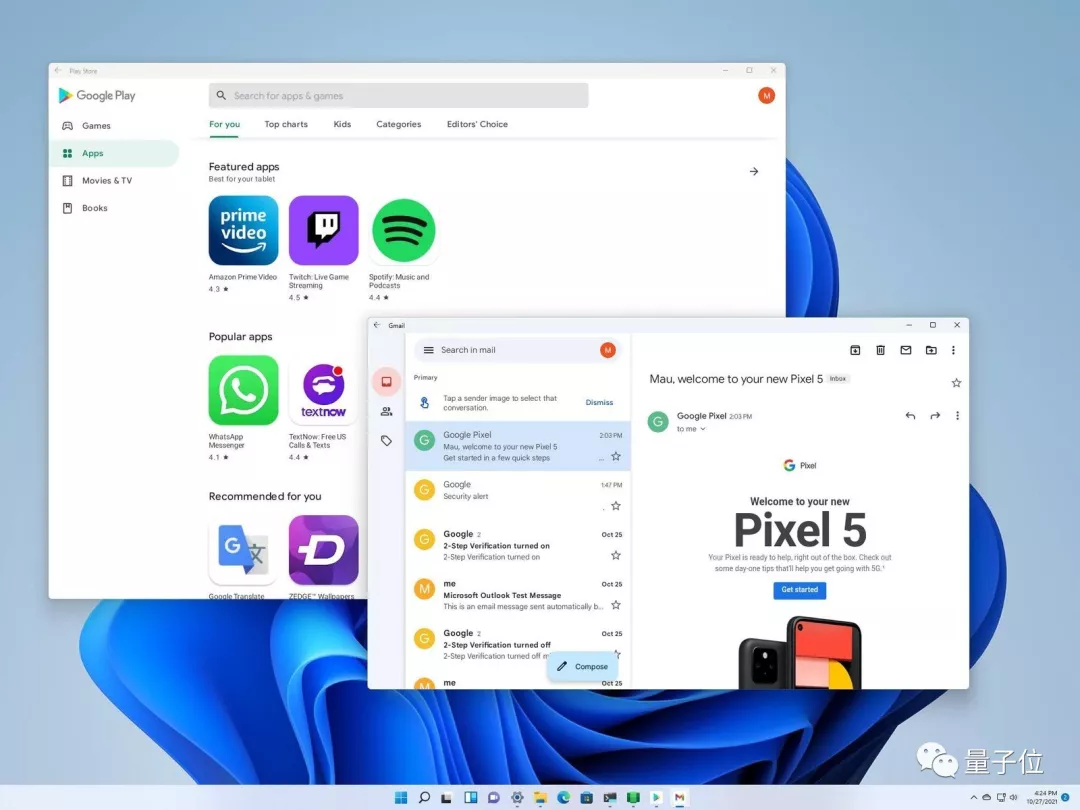Star the open Pixel 5 email subject
Screen dimensions: 1080x810
pos(956,383)
